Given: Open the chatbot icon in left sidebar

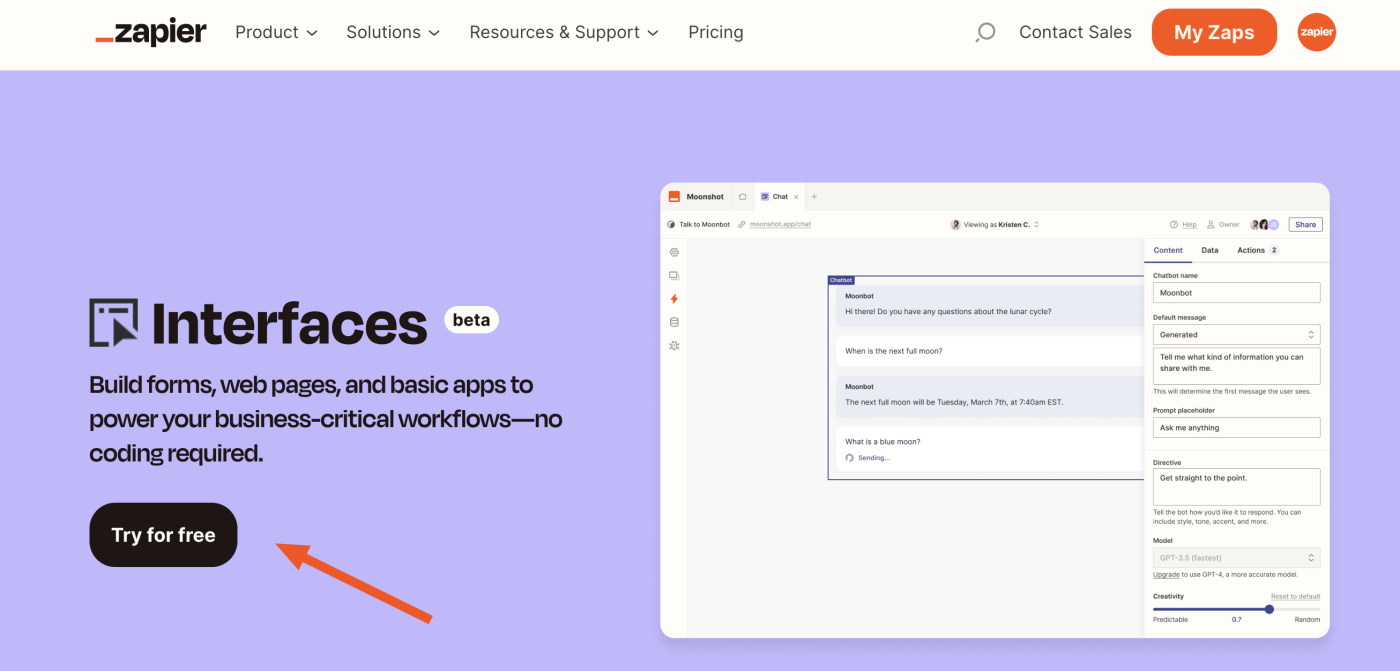Looking at the screenshot, I should click(674, 345).
